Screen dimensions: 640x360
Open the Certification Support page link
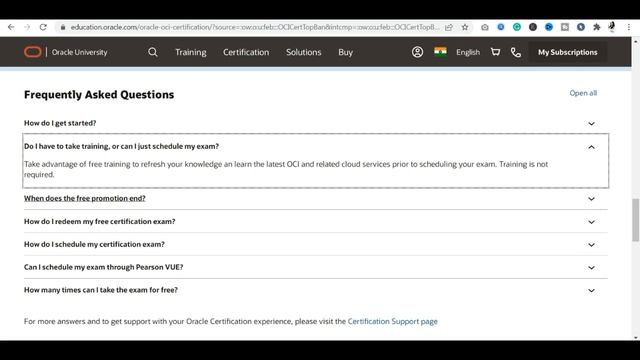point(392,321)
